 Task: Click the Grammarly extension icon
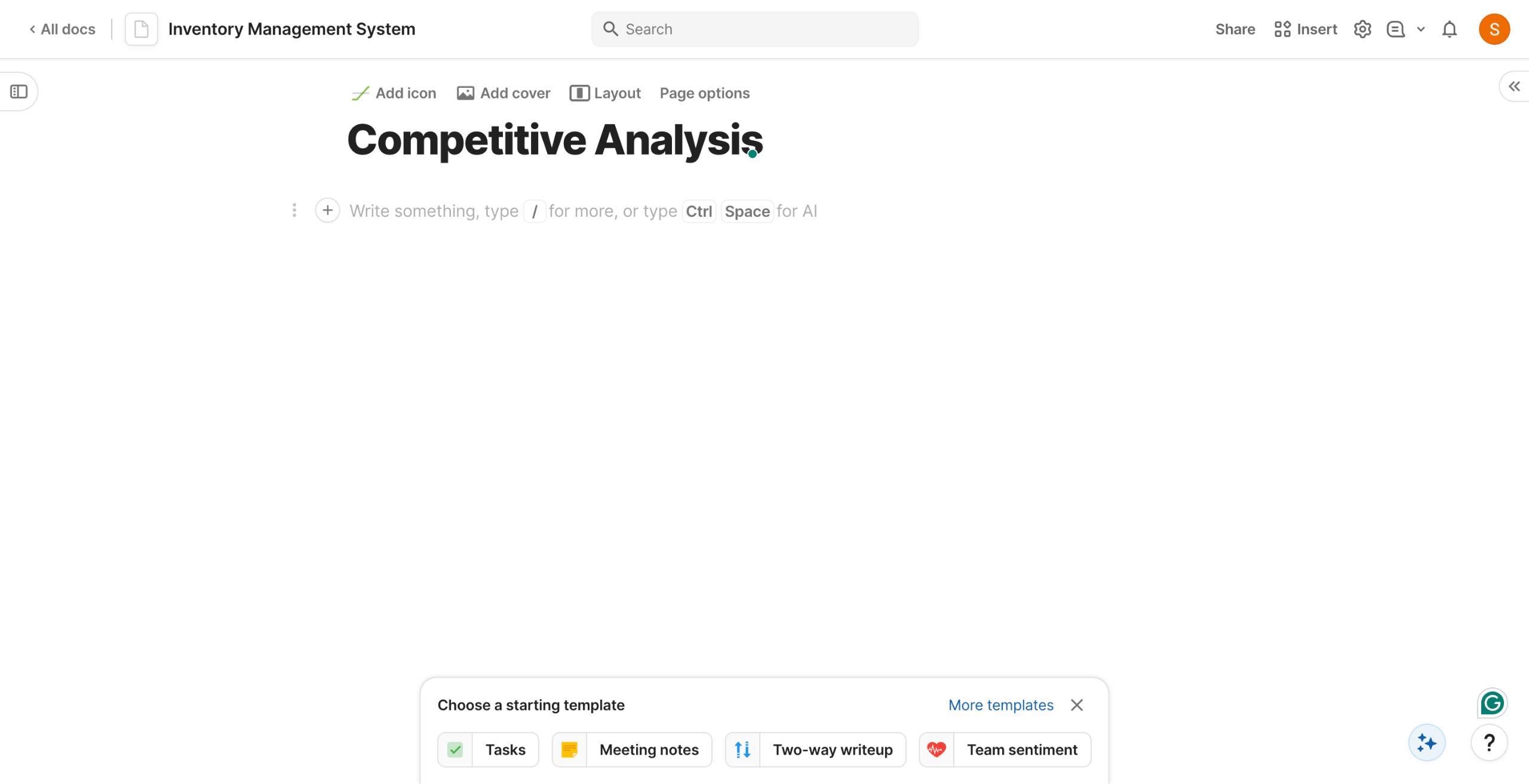pyautogui.click(x=1492, y=703)
